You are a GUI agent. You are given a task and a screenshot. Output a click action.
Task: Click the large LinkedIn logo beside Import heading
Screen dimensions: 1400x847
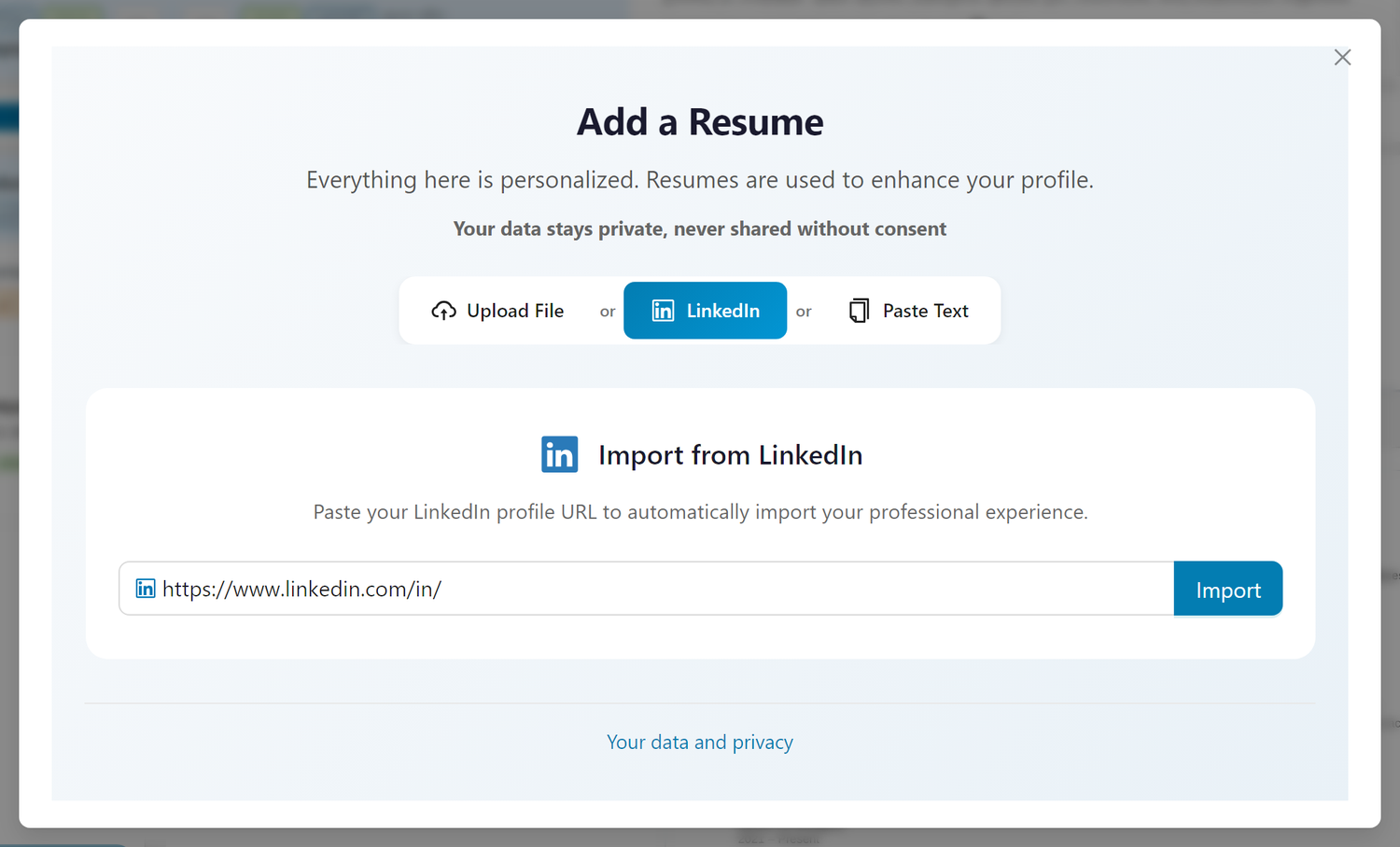pyautogui.click(x=559, y=455)
